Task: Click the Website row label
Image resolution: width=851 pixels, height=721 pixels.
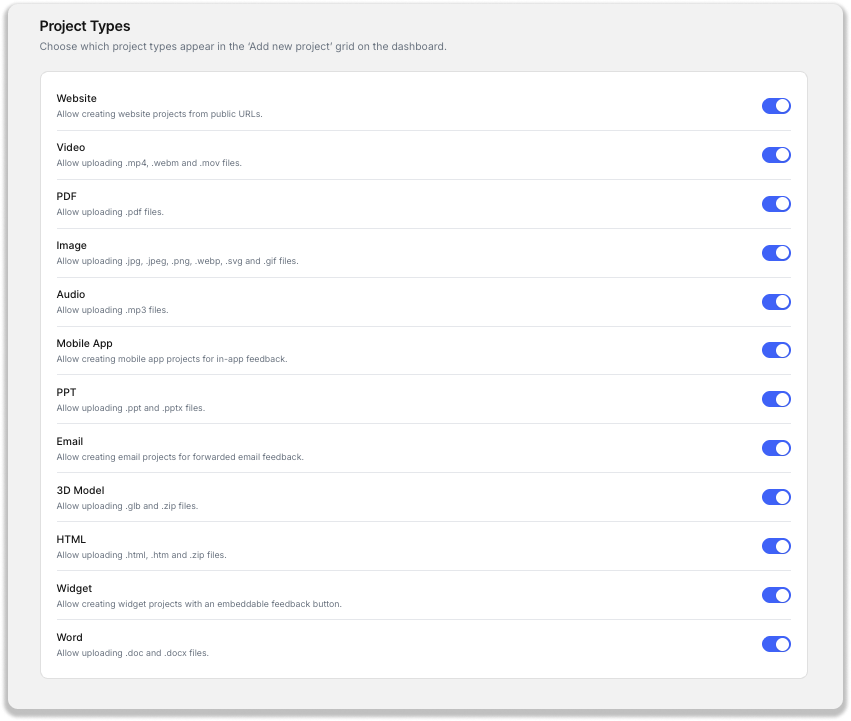Action: pos(77,98)
